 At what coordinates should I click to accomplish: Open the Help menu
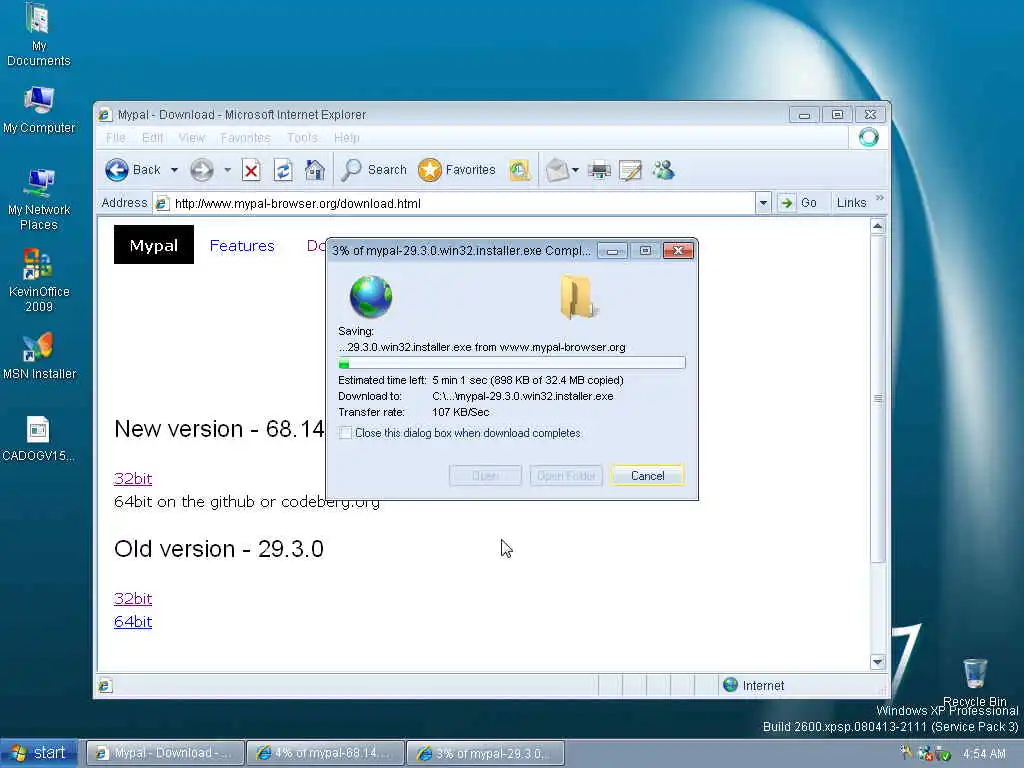point(347,138)
